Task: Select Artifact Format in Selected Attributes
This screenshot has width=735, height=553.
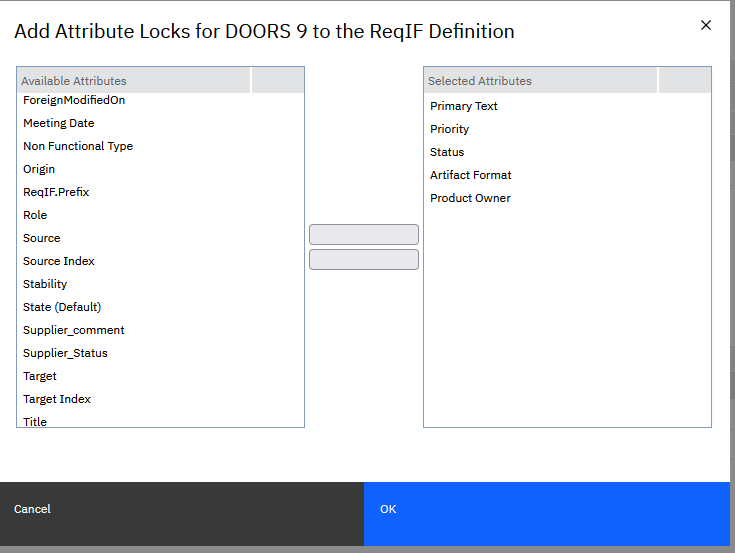Action: (x=471, y=175)
